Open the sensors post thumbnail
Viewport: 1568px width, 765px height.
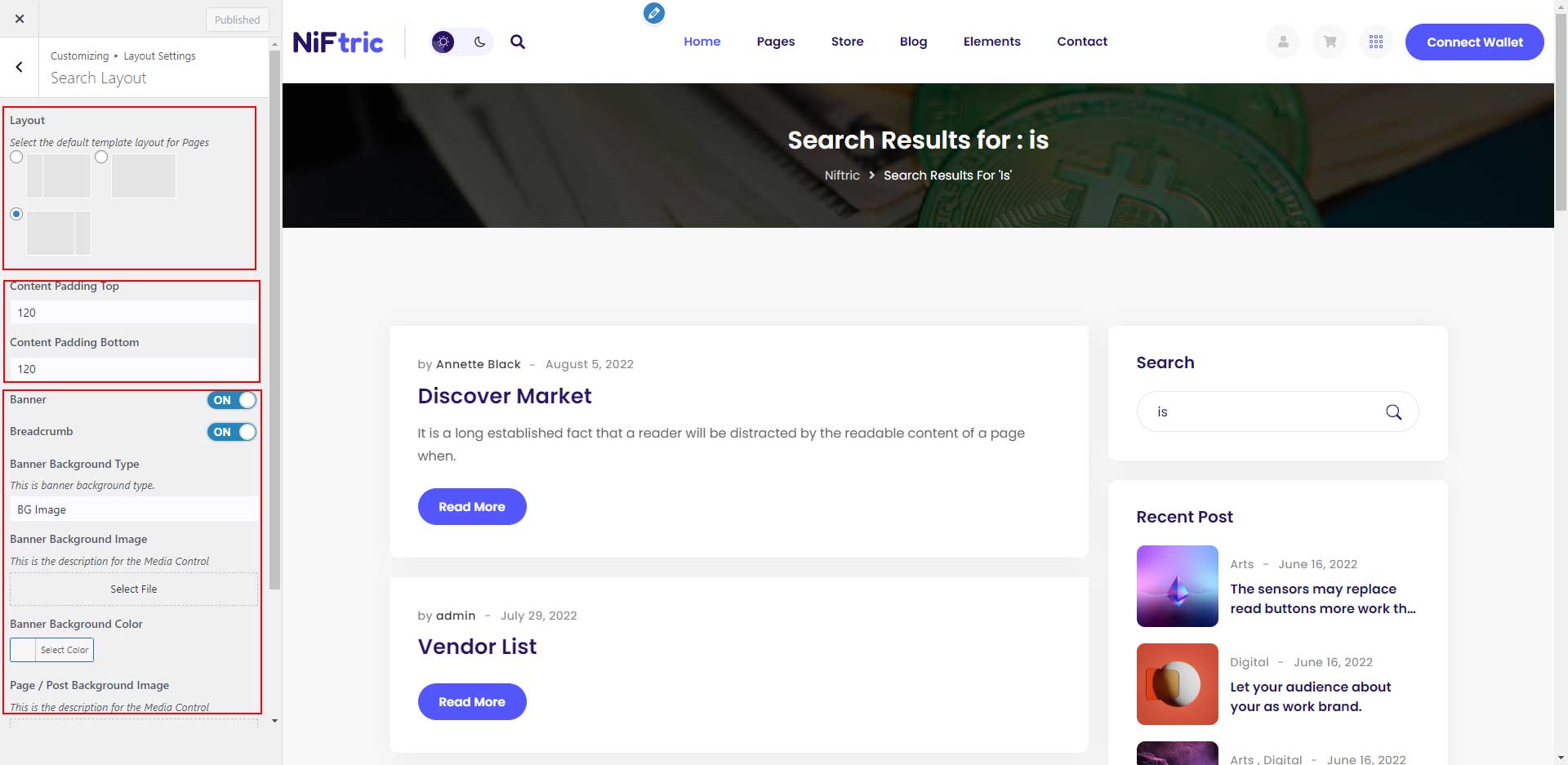(1178, 586)
